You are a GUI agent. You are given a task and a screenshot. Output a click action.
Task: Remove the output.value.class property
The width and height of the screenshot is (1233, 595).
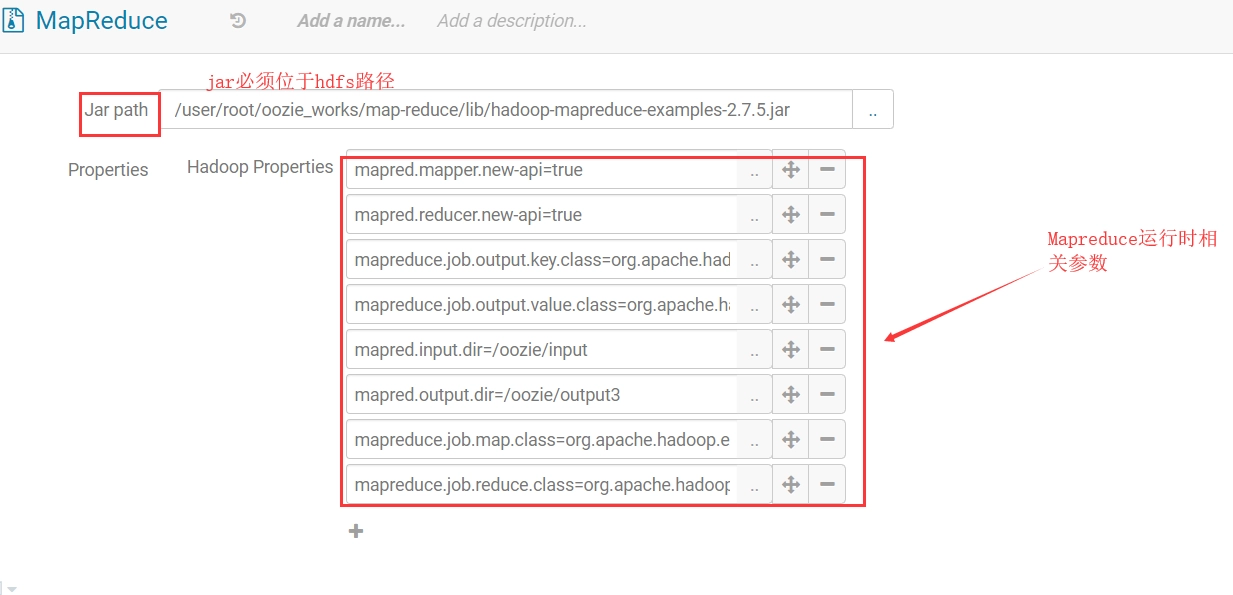coord(827,304)
